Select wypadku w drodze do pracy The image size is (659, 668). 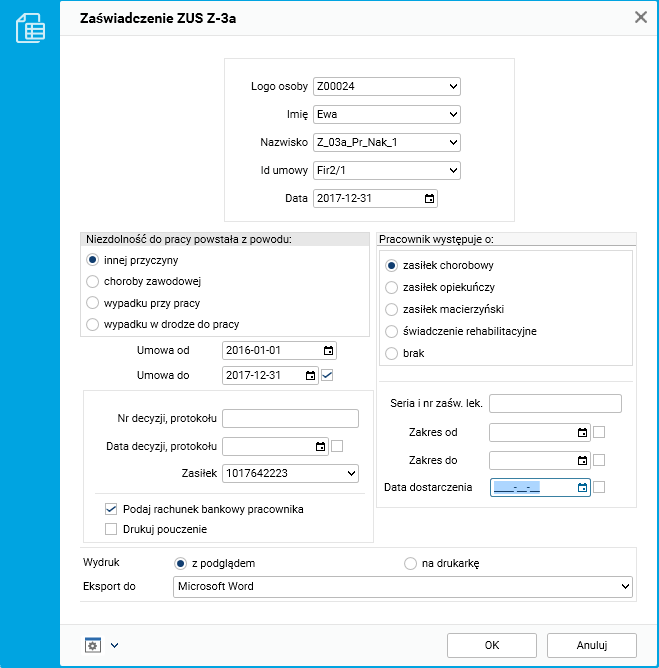click(92, 325)
